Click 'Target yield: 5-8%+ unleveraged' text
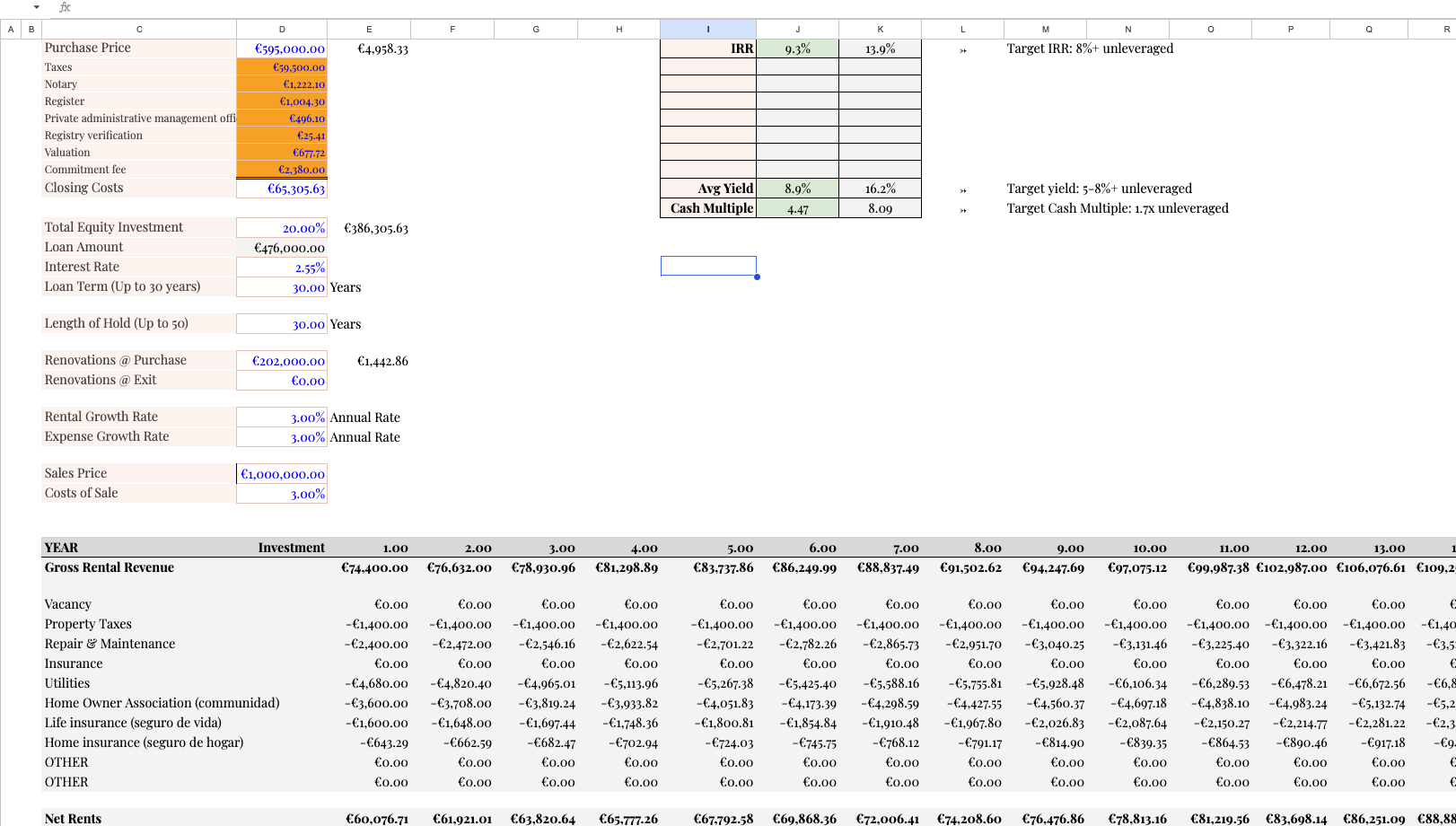Viewport: 1456px width, 826px height. [1100, 189]
